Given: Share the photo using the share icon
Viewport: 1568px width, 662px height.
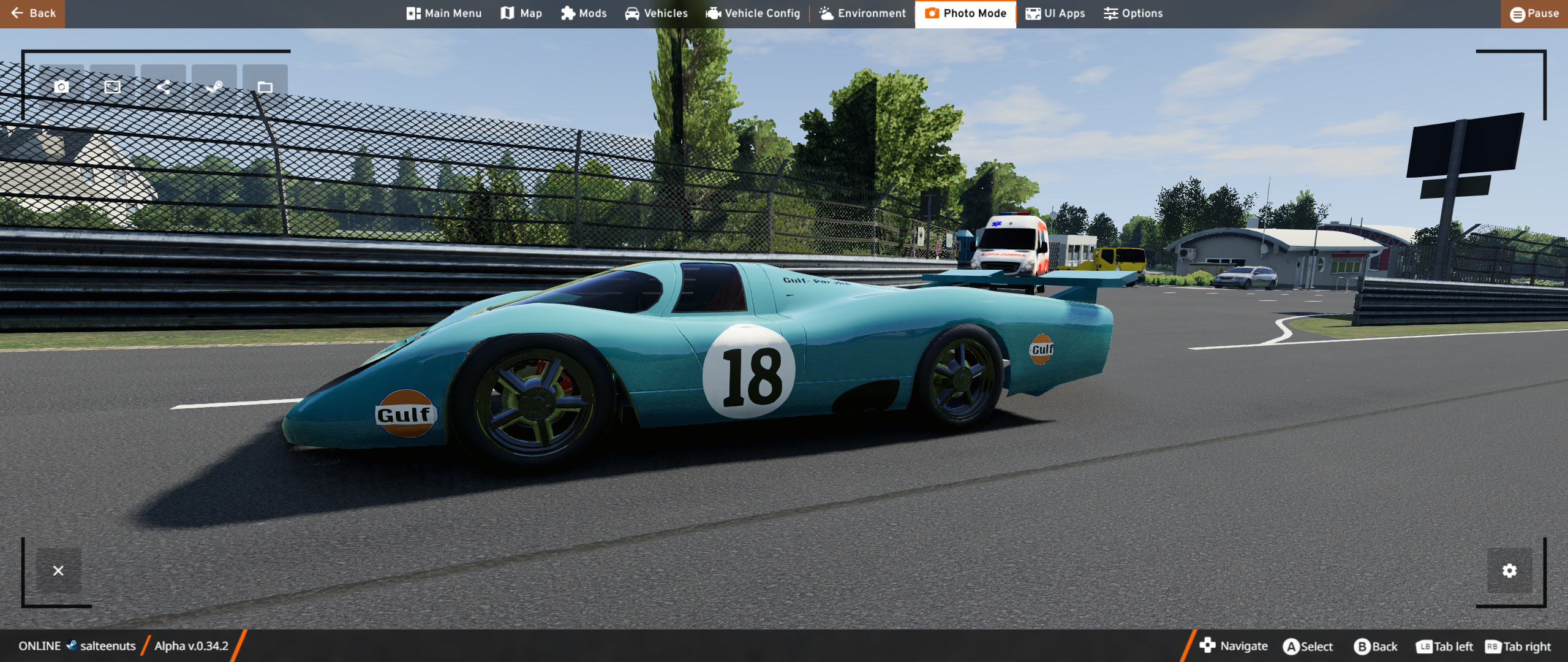Looking at the screenshot, I should click(163, 87).
